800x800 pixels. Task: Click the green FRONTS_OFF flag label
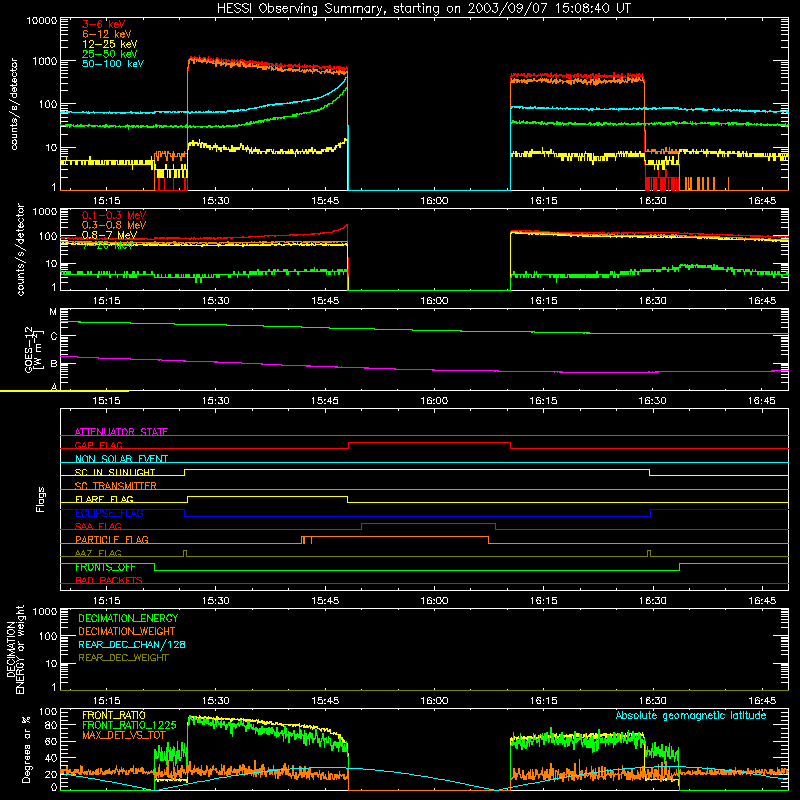(105, 567)
